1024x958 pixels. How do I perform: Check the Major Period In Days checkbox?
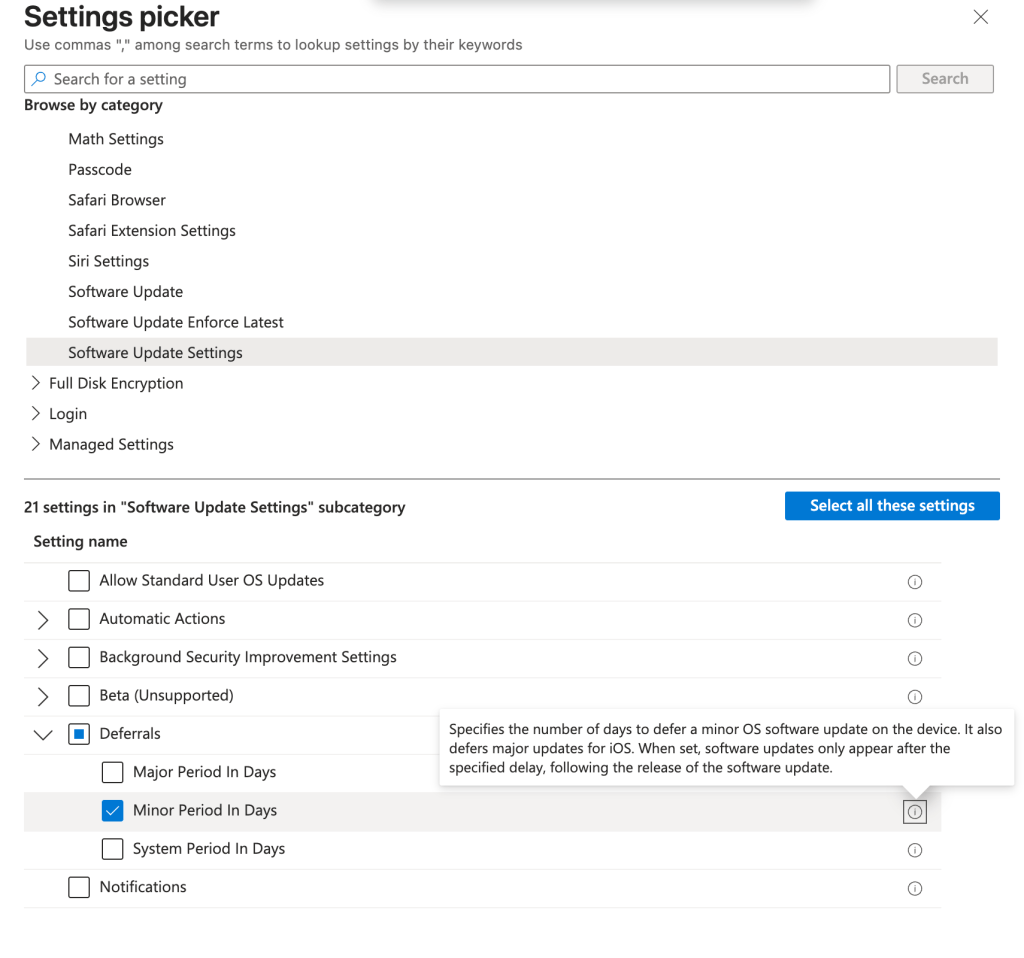tap(113, 773)
